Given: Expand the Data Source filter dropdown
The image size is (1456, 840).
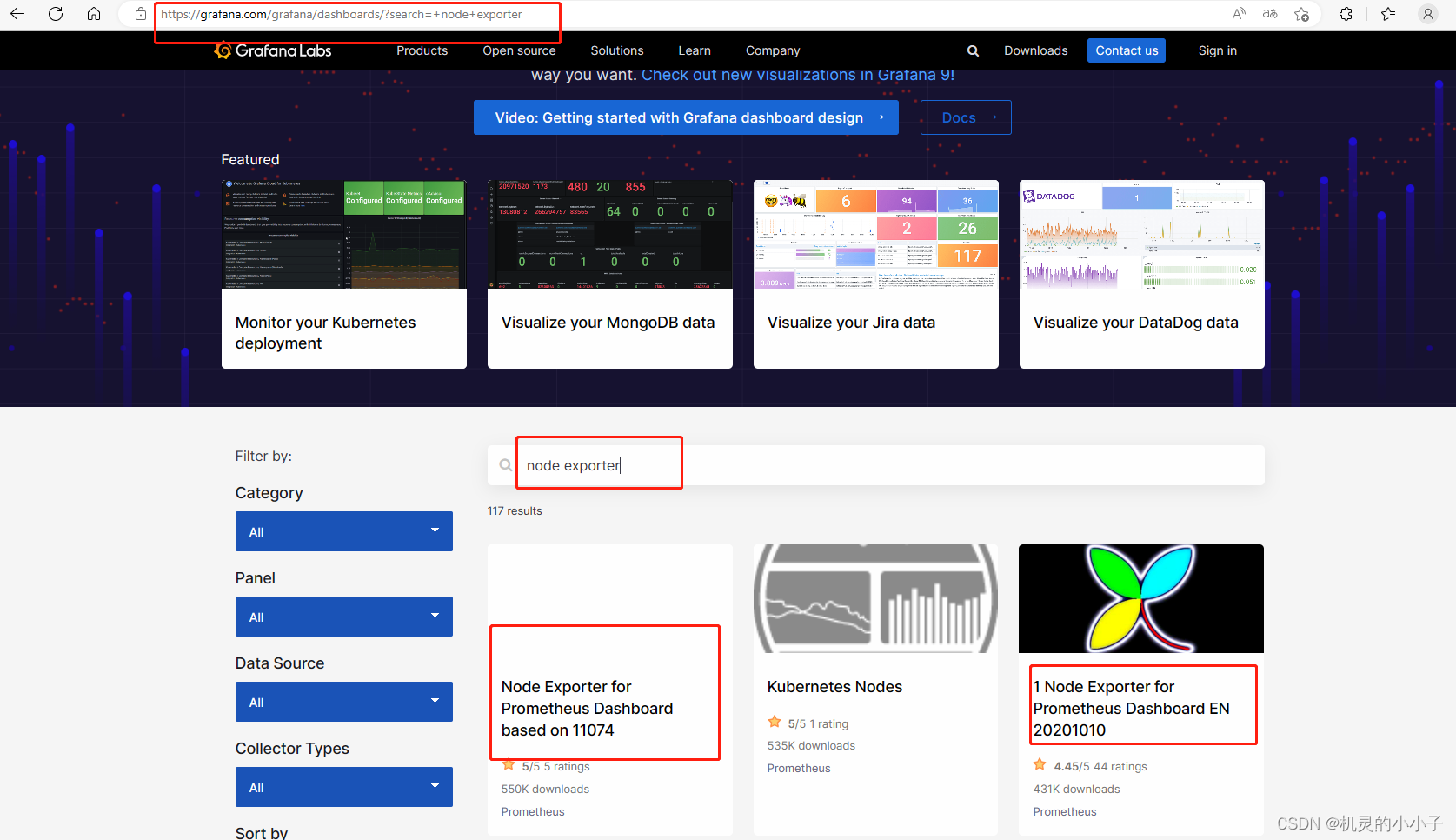Looking at the screenshot, I should 344,702.
